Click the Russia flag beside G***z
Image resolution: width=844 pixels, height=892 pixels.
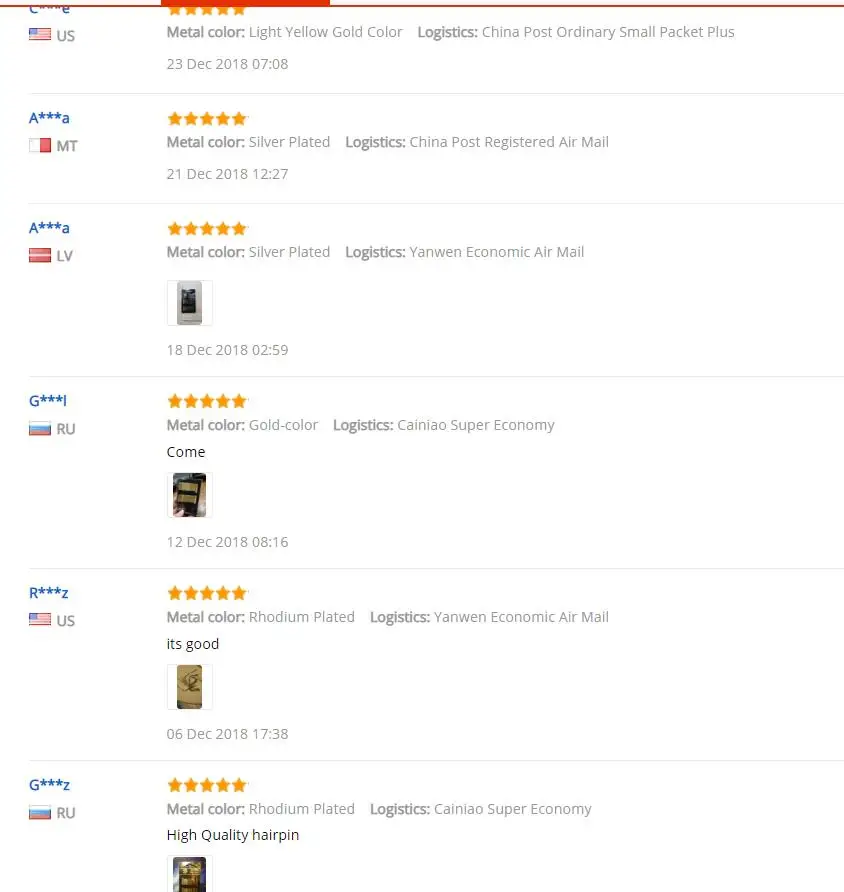[x=40, y=812]
